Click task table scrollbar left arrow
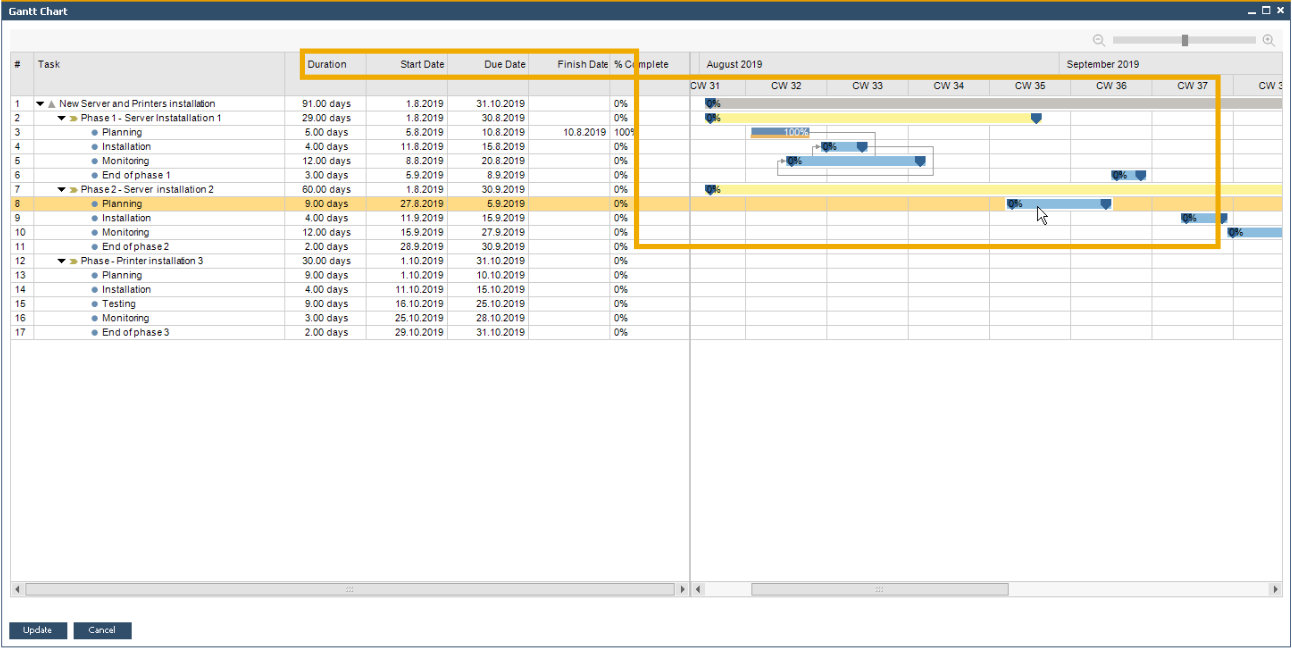The height and width of the screenshot is (648, 1292). click(17, 590)
